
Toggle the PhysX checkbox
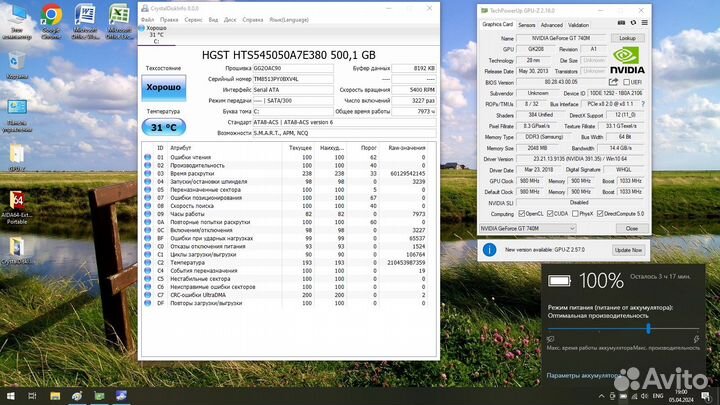[575, 214]
